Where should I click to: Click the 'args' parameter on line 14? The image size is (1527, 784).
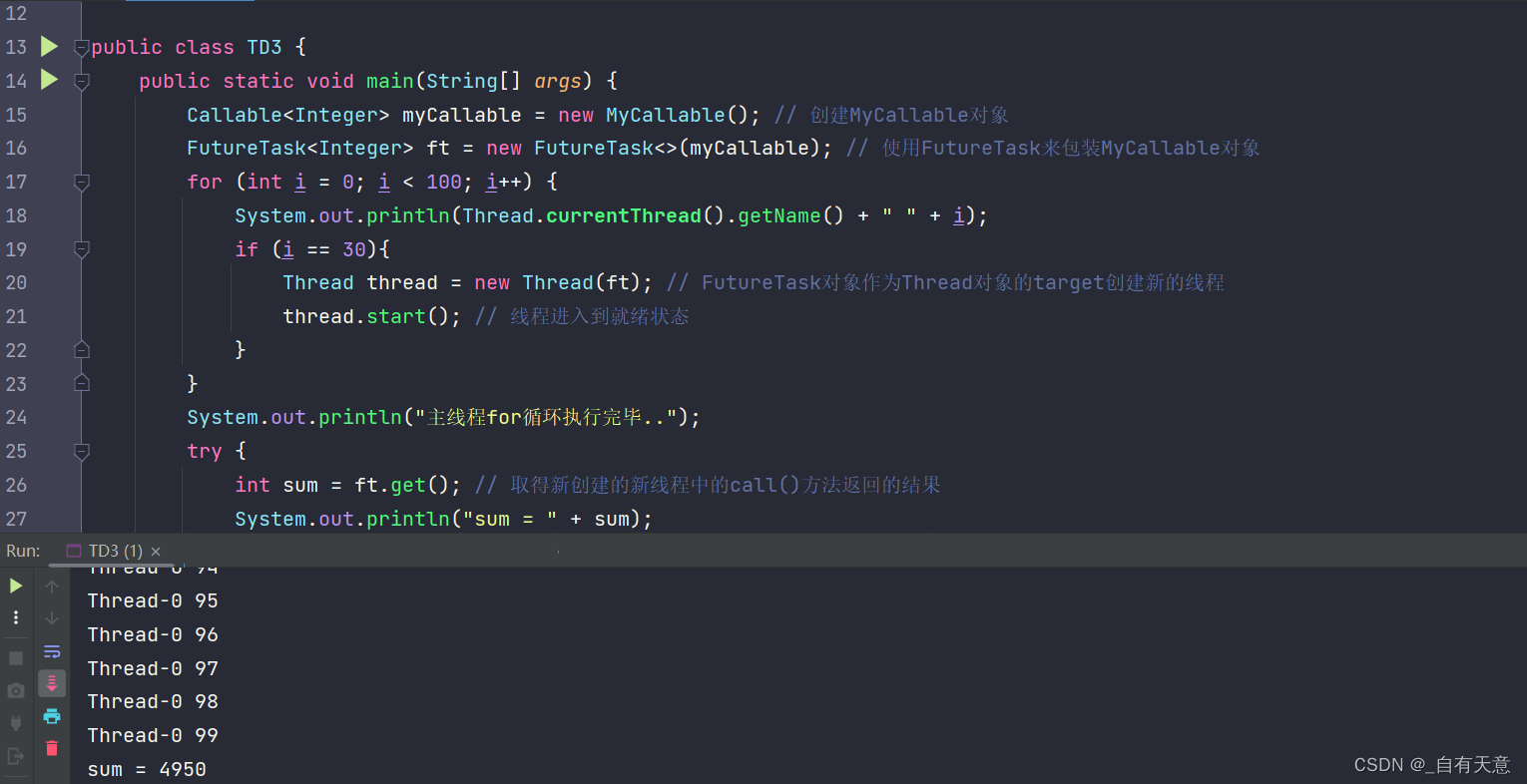tap(558, 81)
